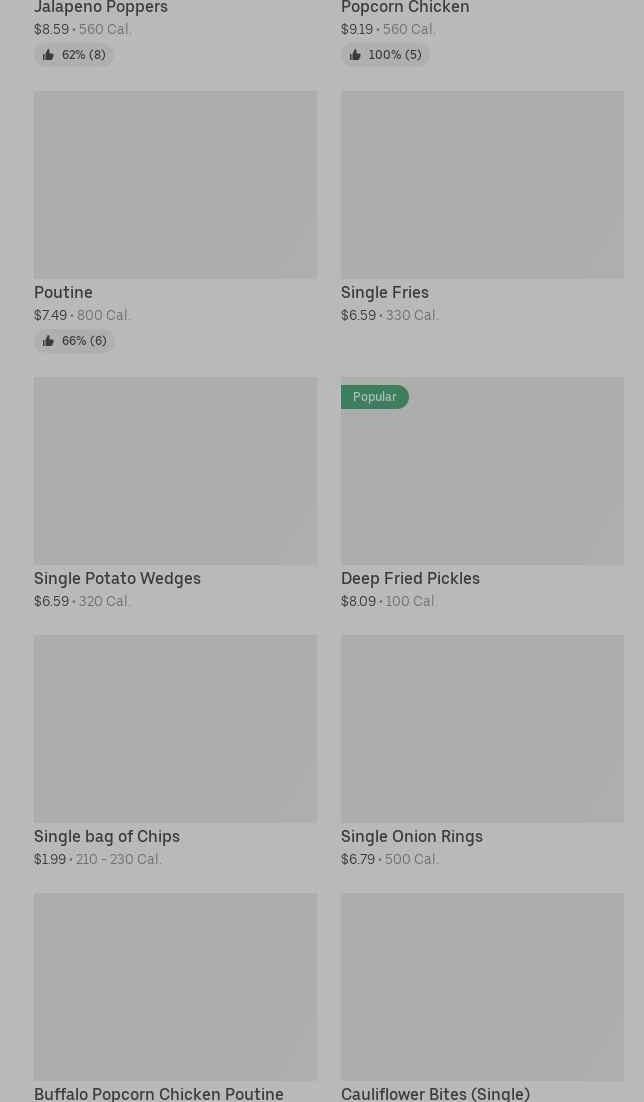Select the Single bag of Chips title
Image resolution: width=644 pixels, height=1102 pixels.
point(107,837)
